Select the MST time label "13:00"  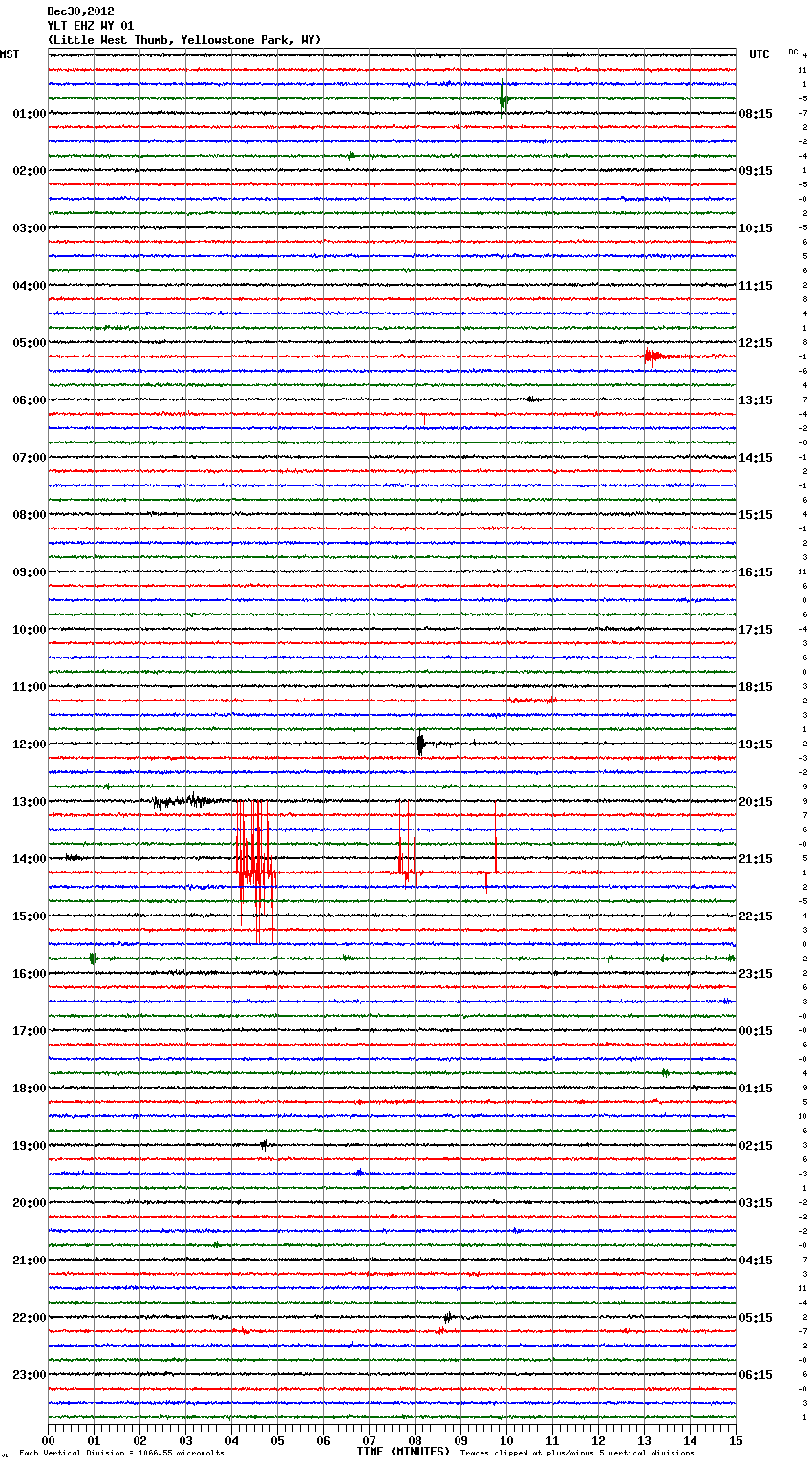point(30,802)
